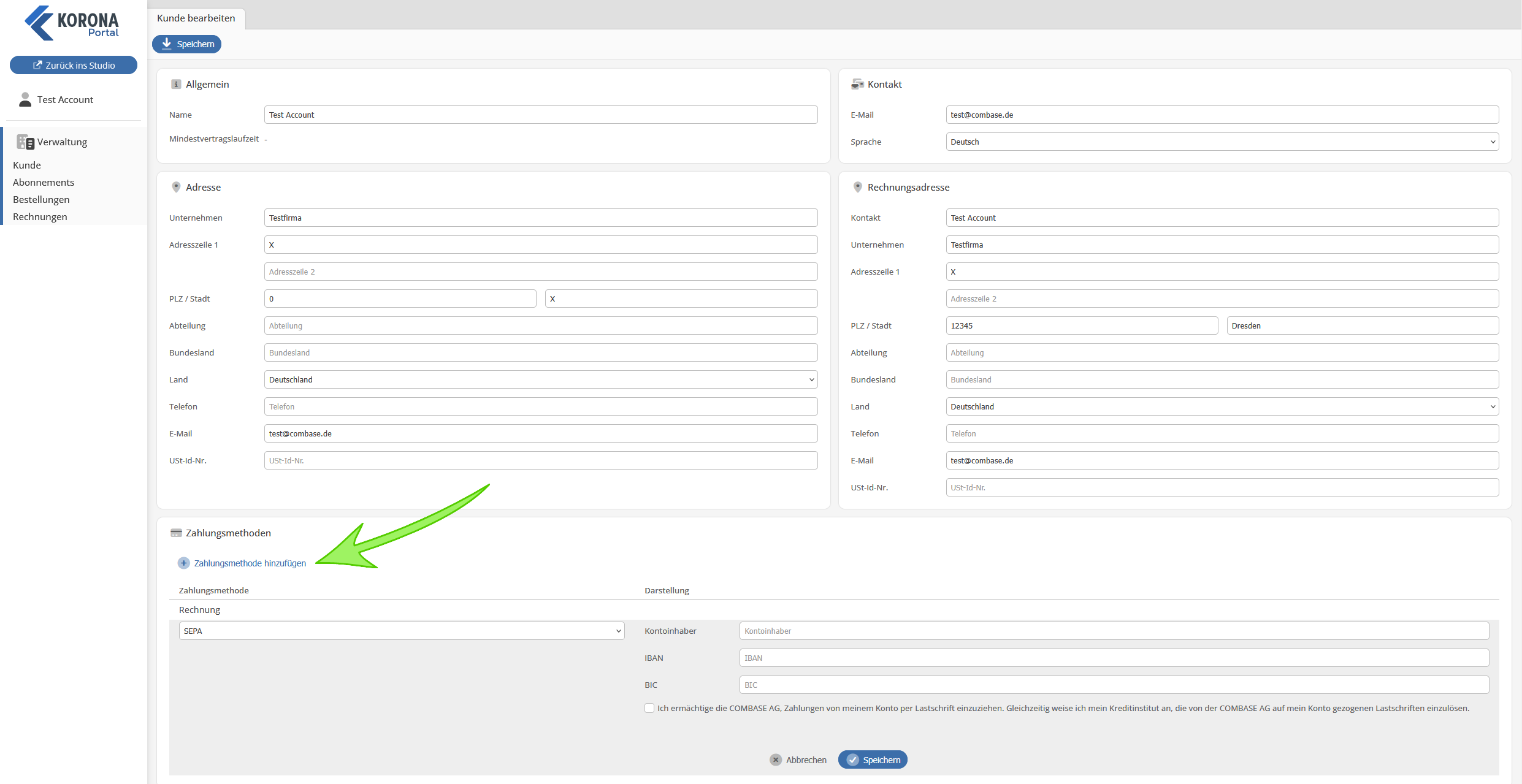Click the KORONA Portal logo
Image resolution: width=1522 pixels, height=784 pixels.
coord(72,23)
